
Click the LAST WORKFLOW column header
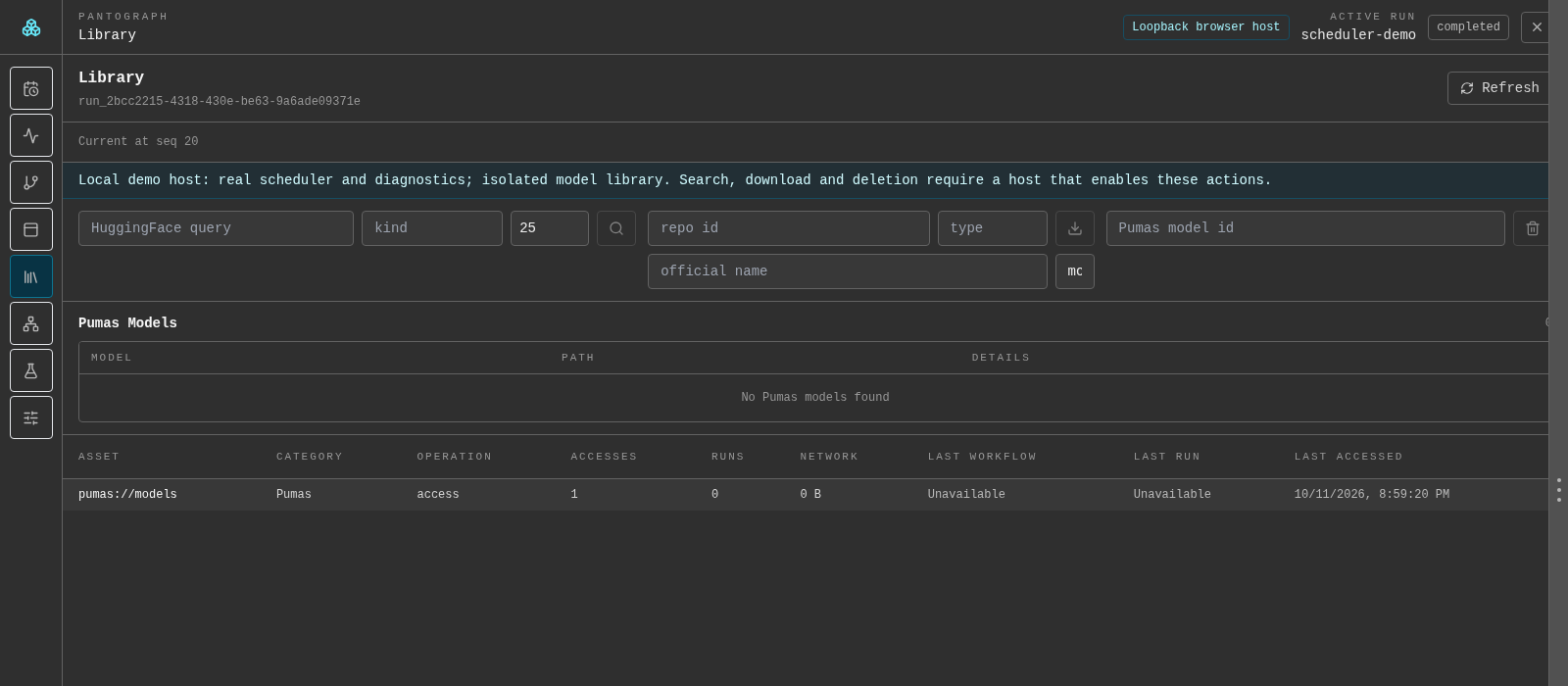click(982, 457)
